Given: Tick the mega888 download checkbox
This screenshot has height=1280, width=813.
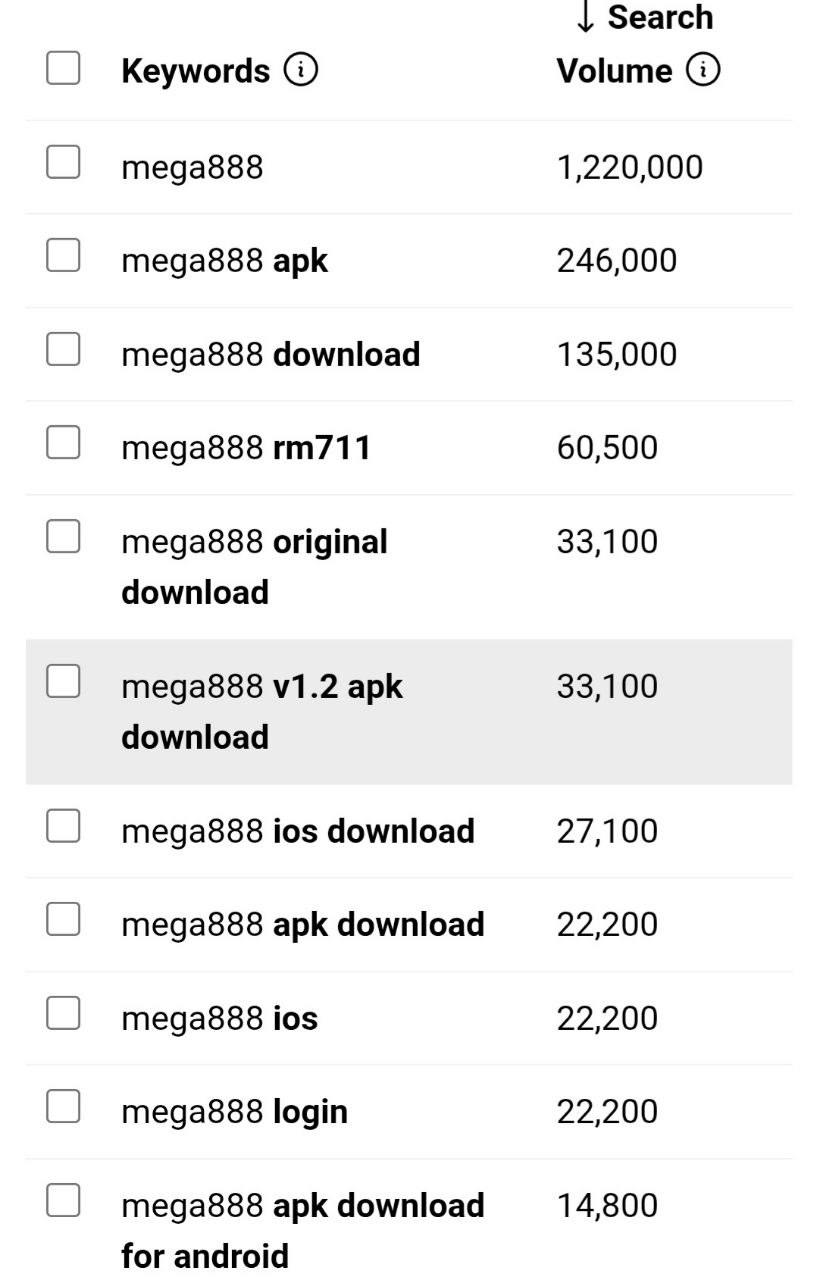Looking at the screenshot, I should pos(63,350).
